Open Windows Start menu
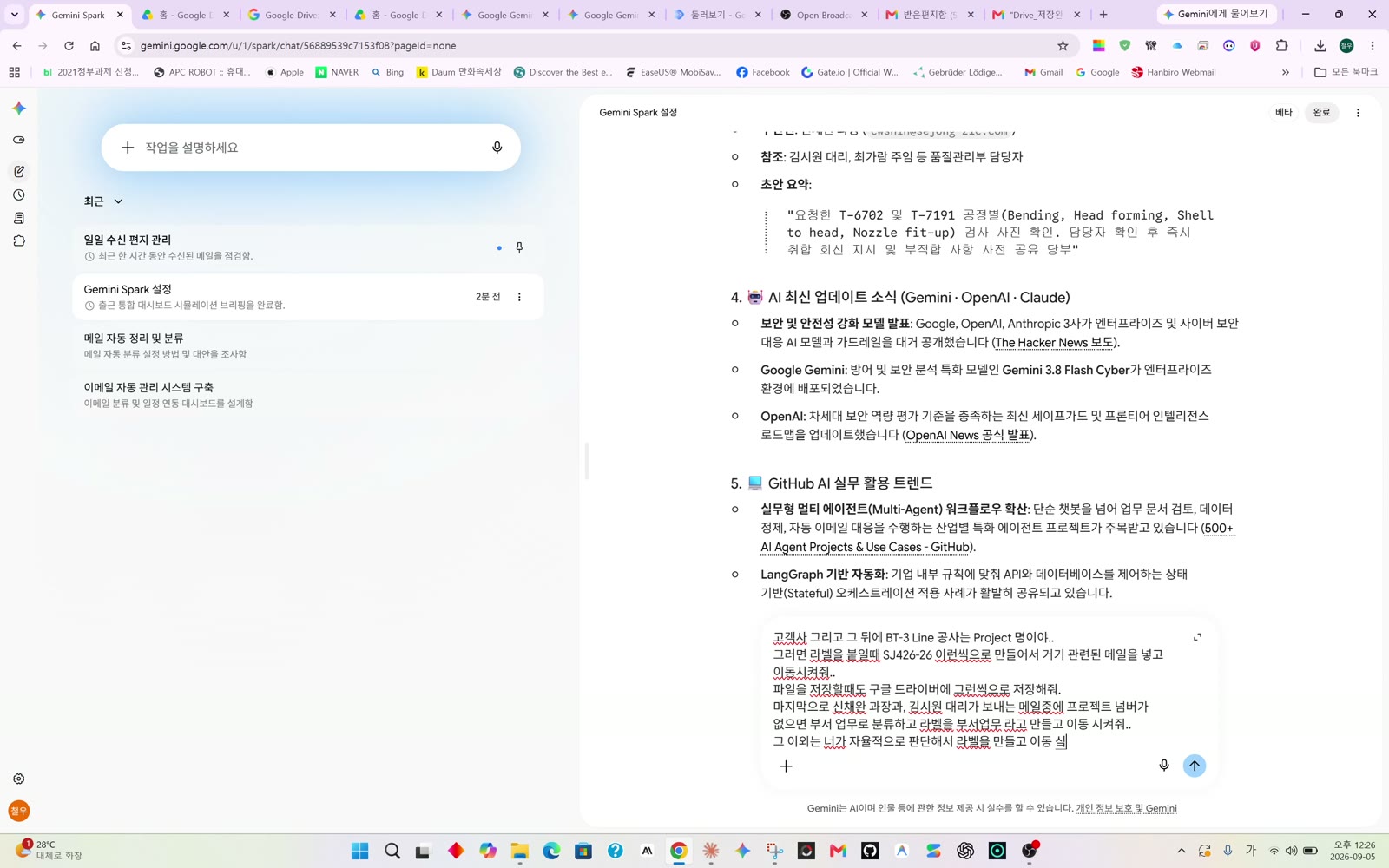Image resolution: width=1389 pixels, height=868 pixels. [x=359, y=851]
